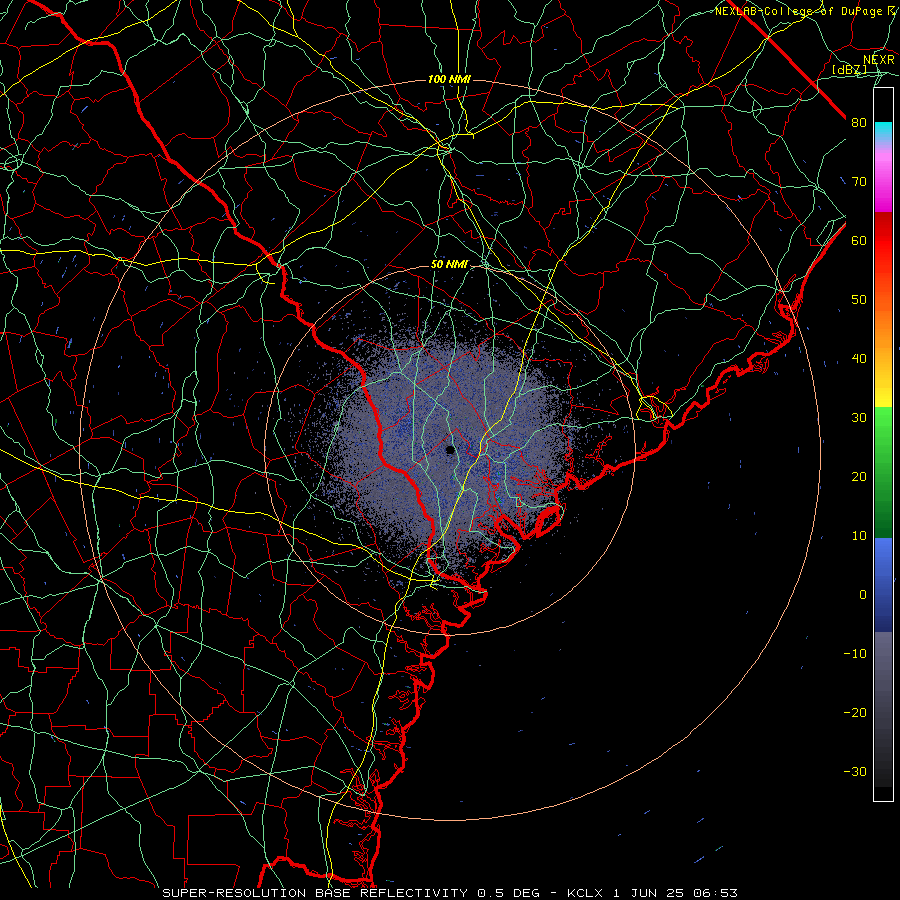Click the "100 NMI" range ring label
This screenshot has width=900, height=900.
[x=449, y=79]
